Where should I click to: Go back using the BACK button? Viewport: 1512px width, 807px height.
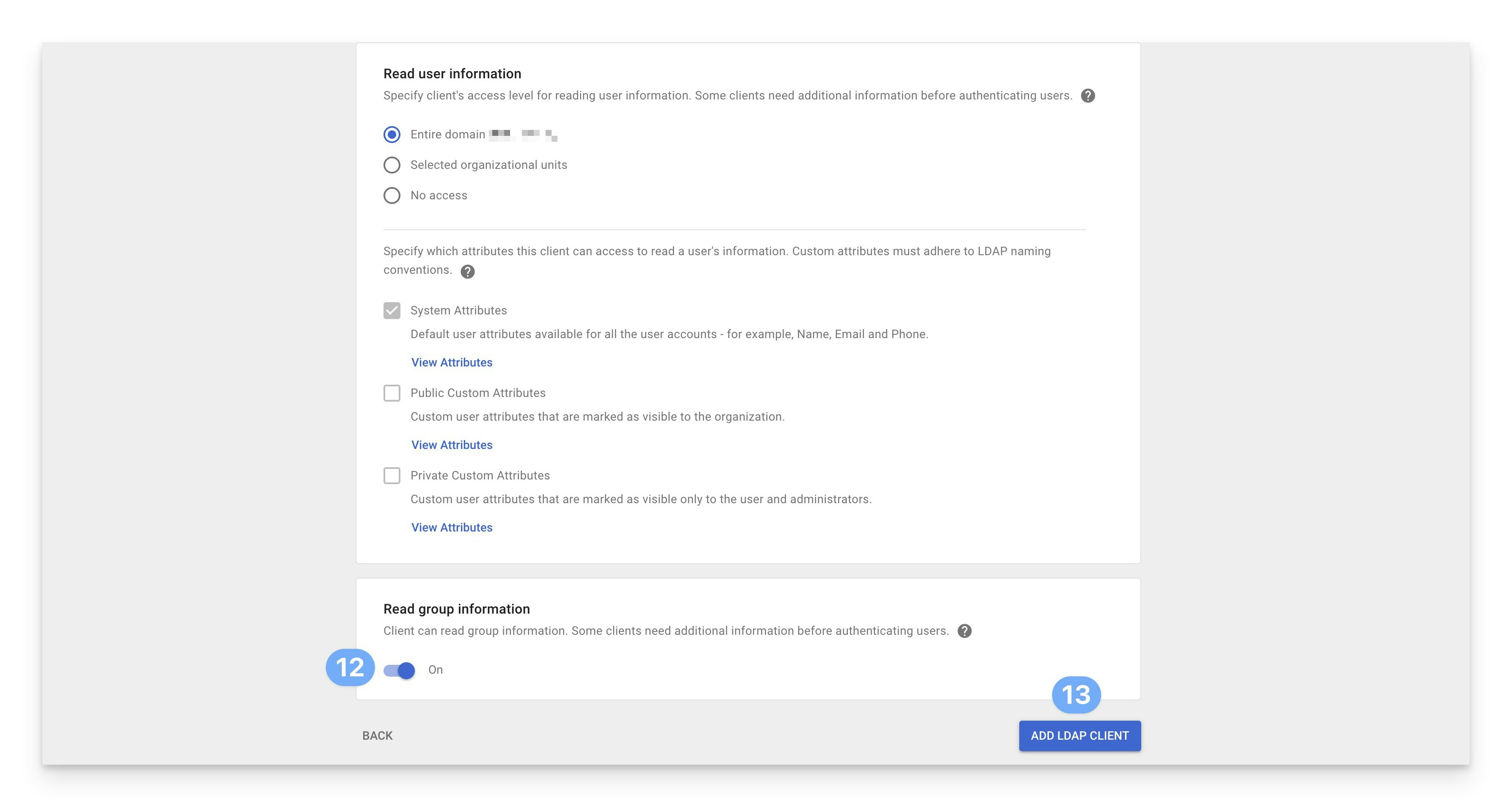[378, 735]
